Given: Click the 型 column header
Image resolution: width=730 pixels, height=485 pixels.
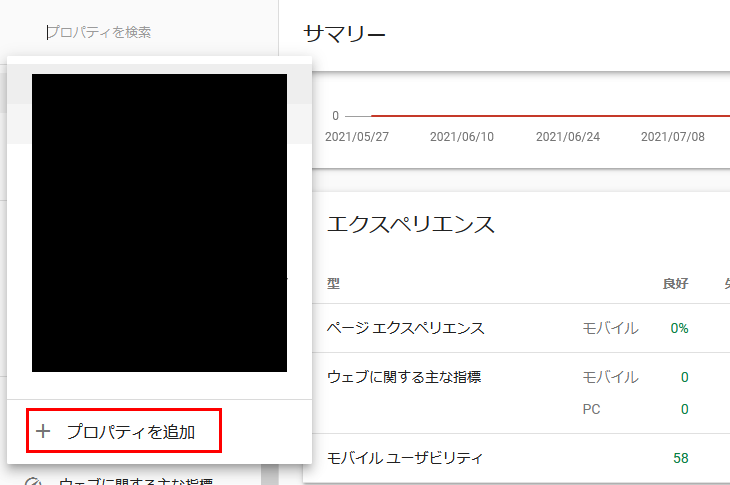Looking at the screenshot, I should coord(333,283).
